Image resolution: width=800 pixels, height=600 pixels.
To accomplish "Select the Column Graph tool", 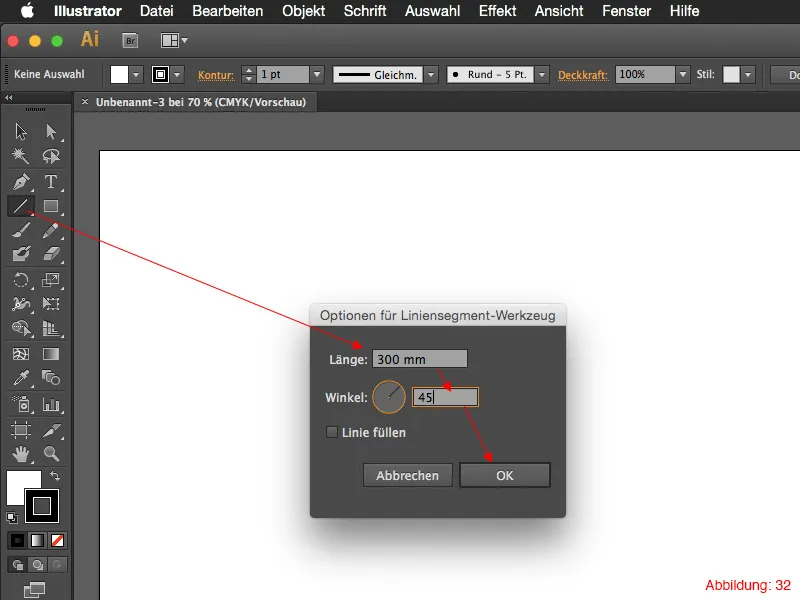I will [51, 404].
